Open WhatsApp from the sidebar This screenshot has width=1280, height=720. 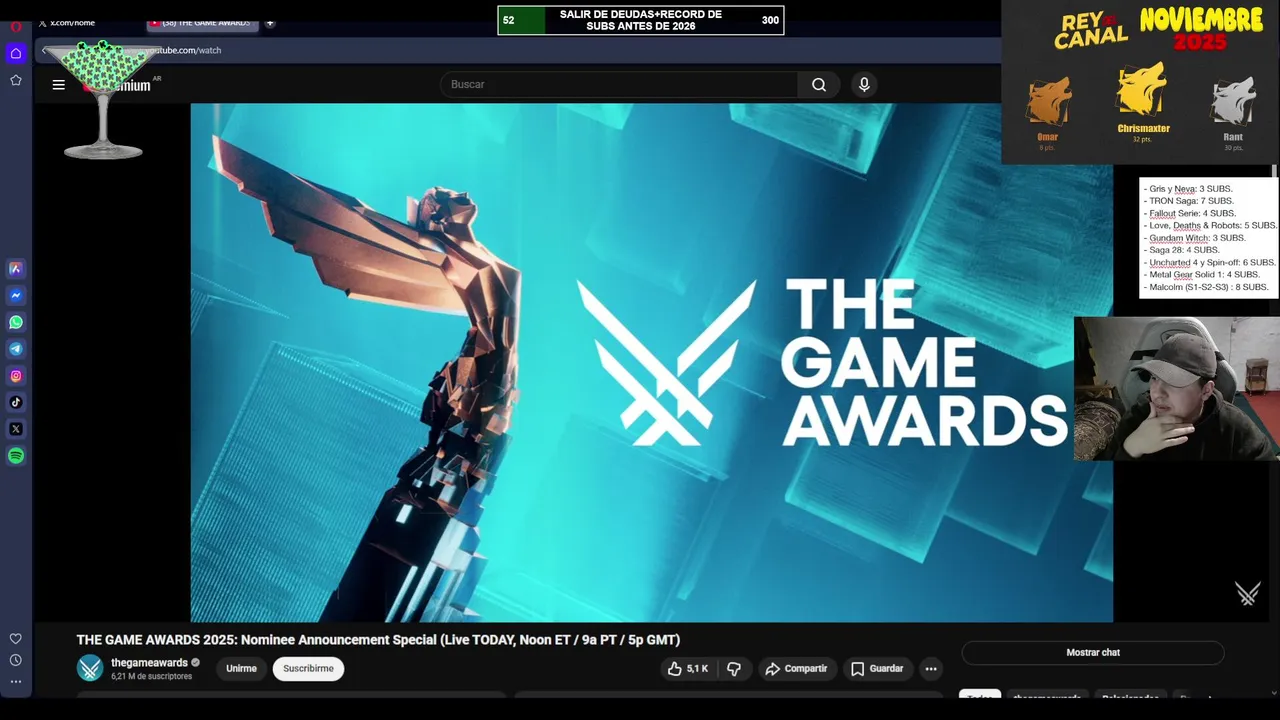(x=16, y=322)
